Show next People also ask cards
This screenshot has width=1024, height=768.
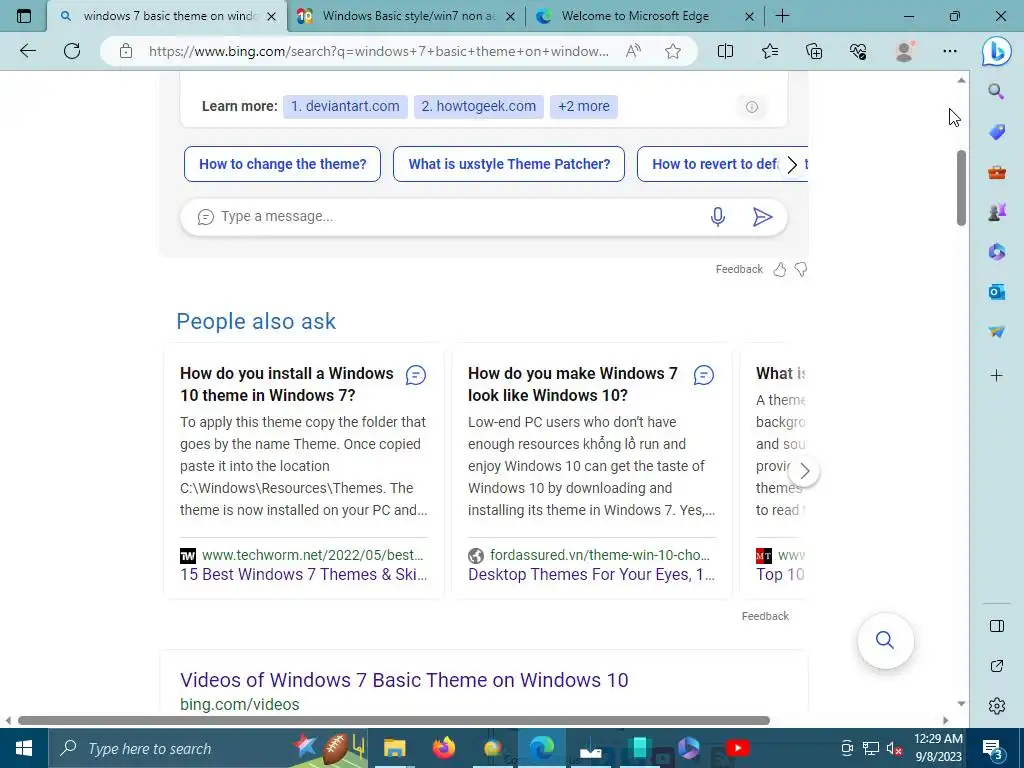[x=805, y=471]
